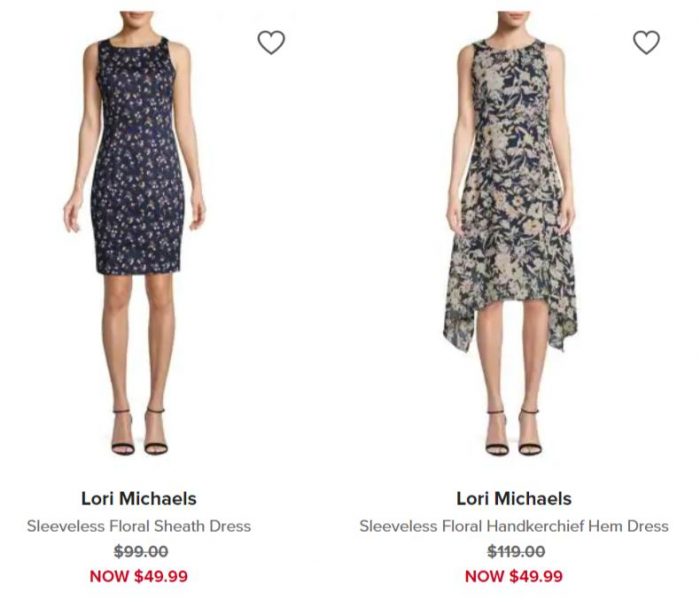This screenshot has width=700, height=616.
Task: Open Sleeveless Floral Handkerchief Hem Dress title link
Action: (x=514, y=526)
